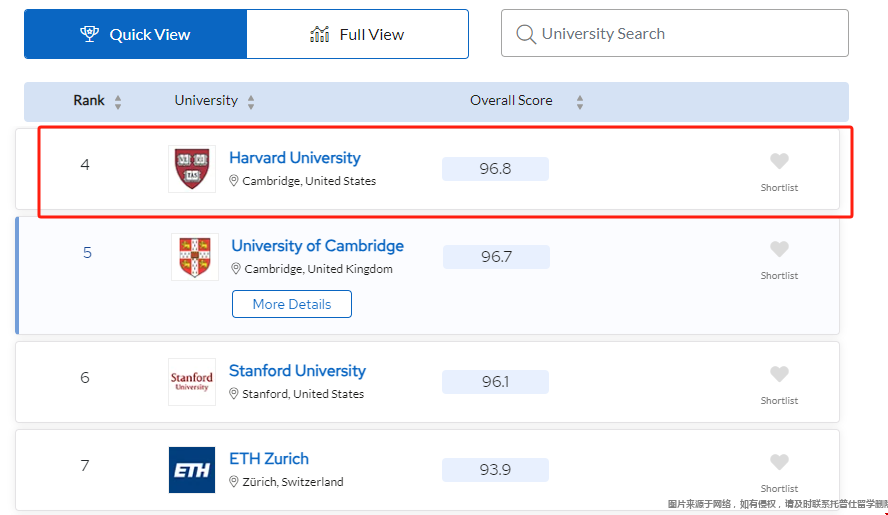The image size is (888, 515).
Task: Click the chart icon on Full View
Action: [x=319, y=34]
